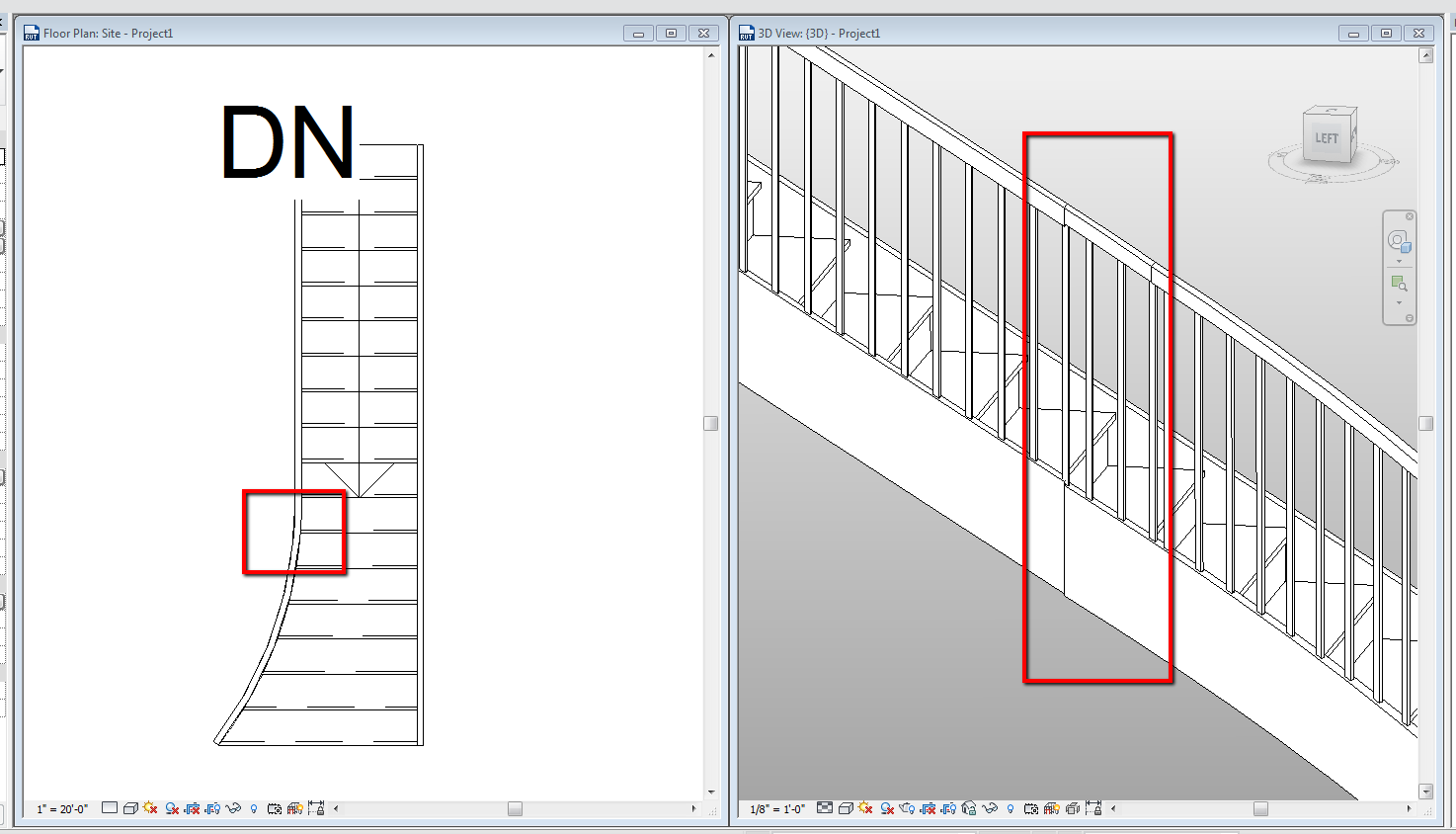
Task: Click Analytical Model icon in Floor Plan view
Action: click(x=294, y=808)
